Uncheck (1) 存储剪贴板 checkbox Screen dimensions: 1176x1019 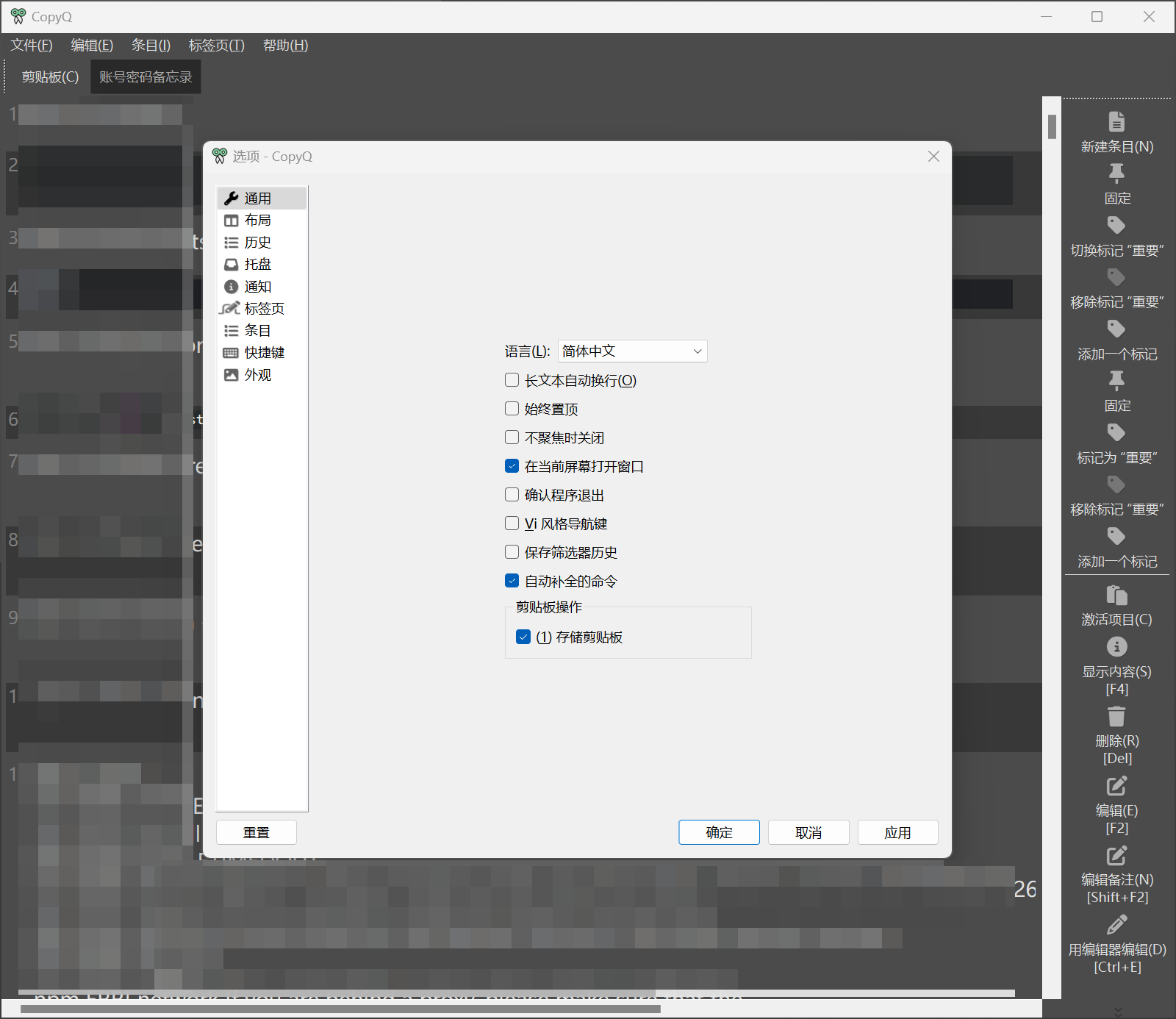tap(523, 637)
